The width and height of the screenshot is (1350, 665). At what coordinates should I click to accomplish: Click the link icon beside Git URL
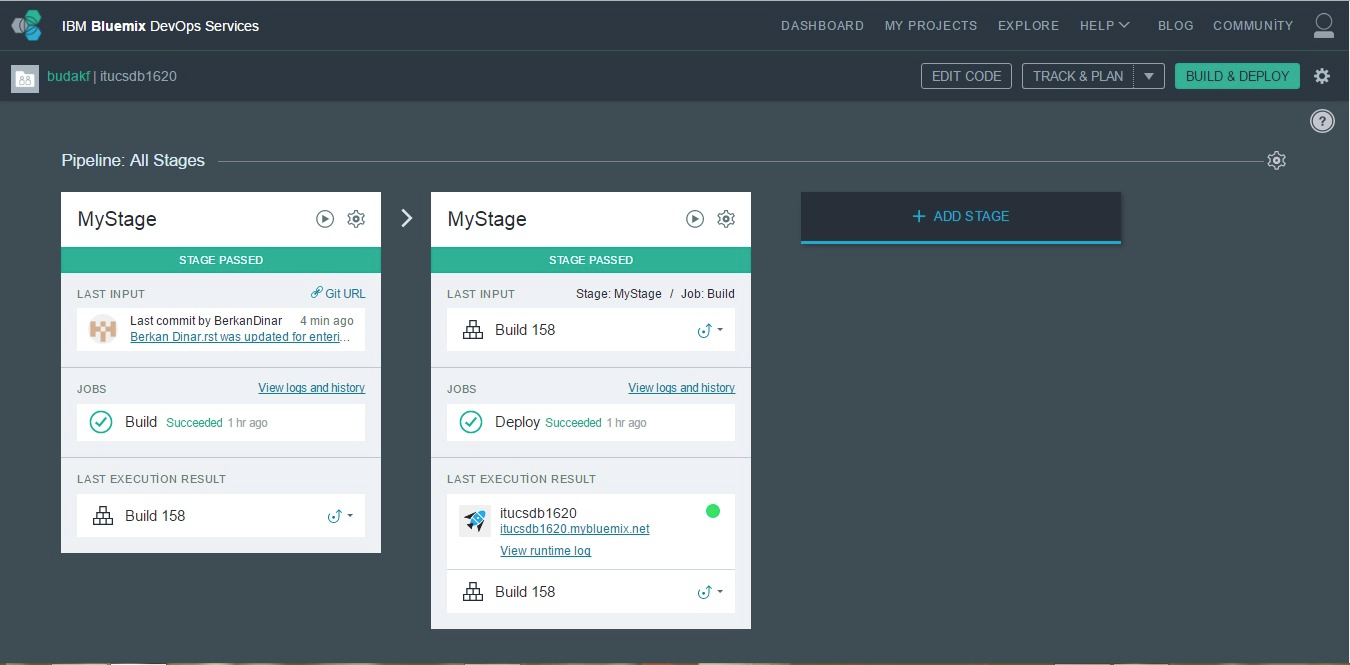tap(317, 293)
